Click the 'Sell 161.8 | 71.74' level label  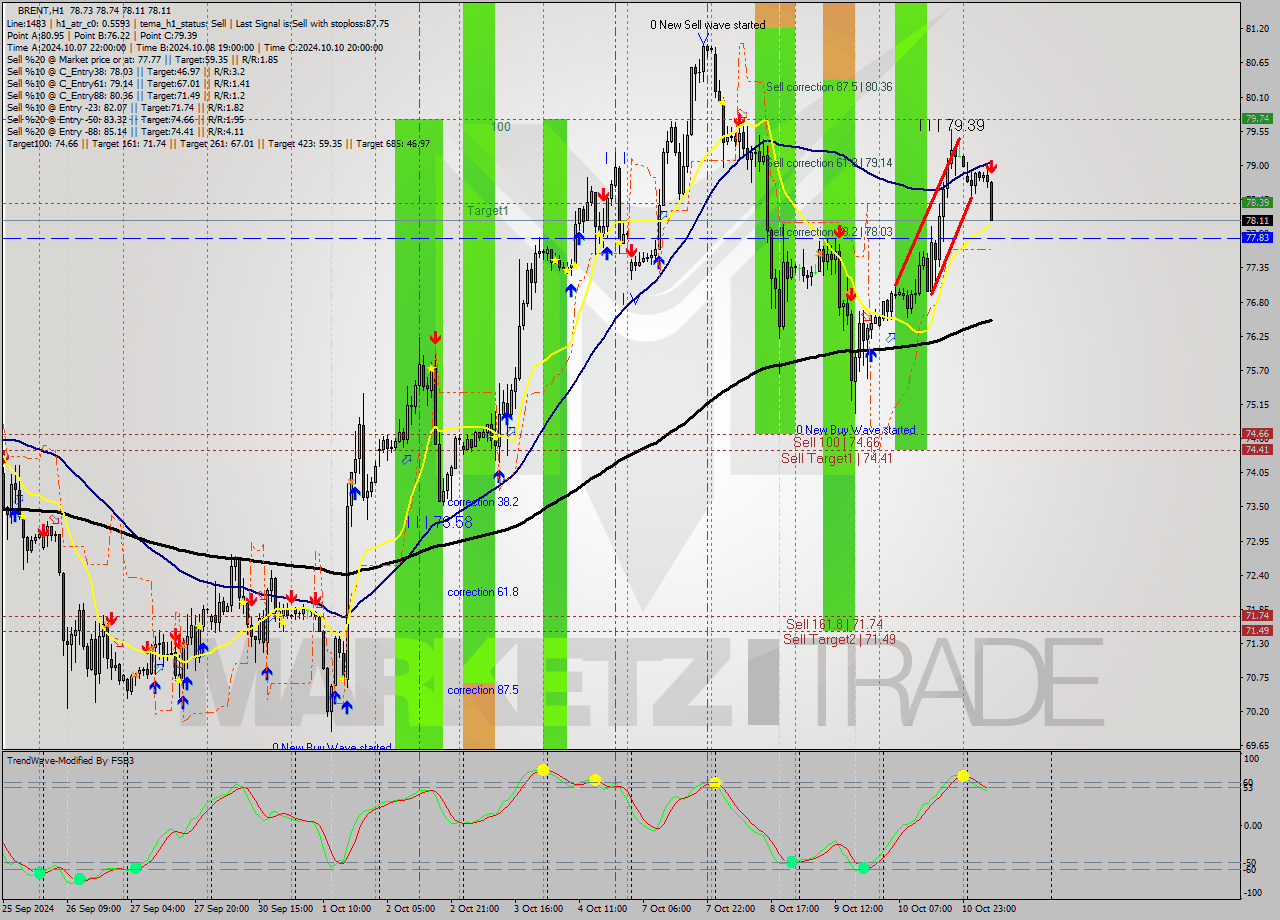(x=834, y=624)
